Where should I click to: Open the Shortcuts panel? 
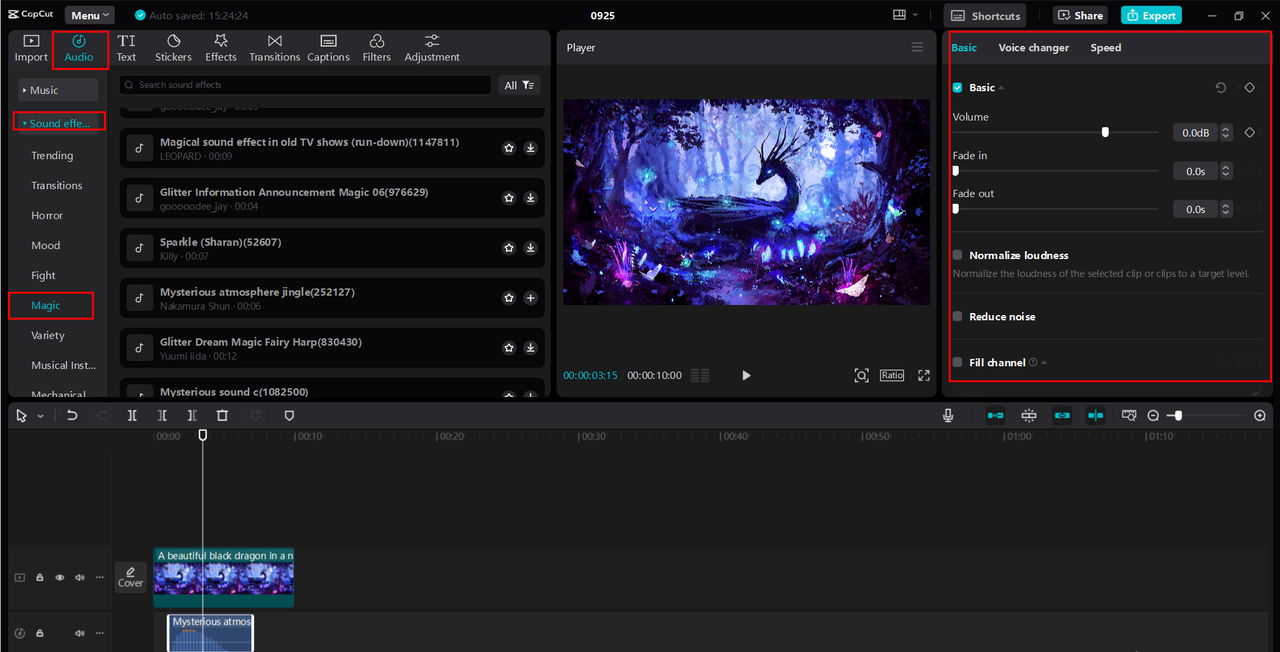point(985,15)
